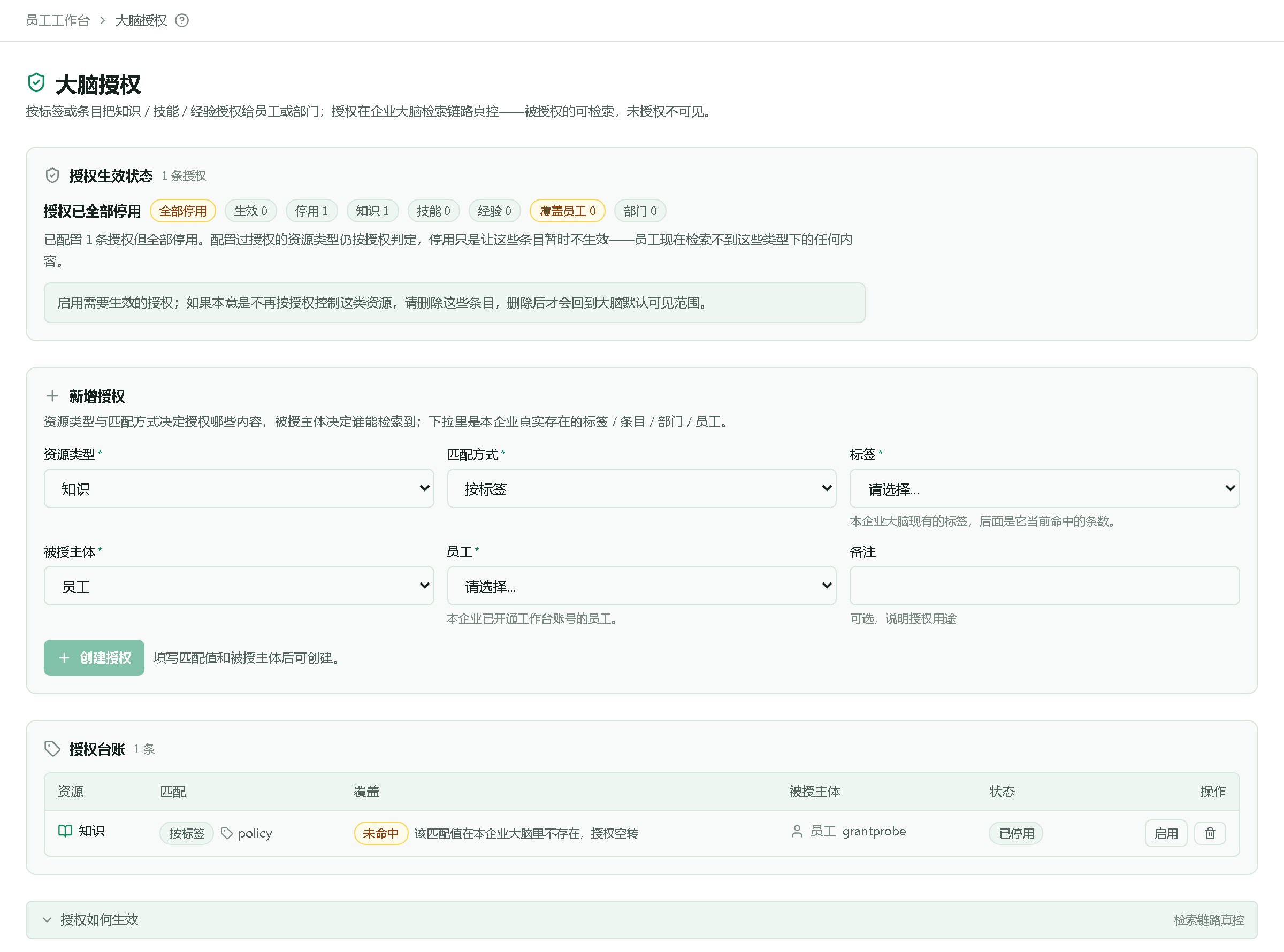
Task: Click the grantprobe employee name
Action: pyautogui.click(x=874, y=831)
